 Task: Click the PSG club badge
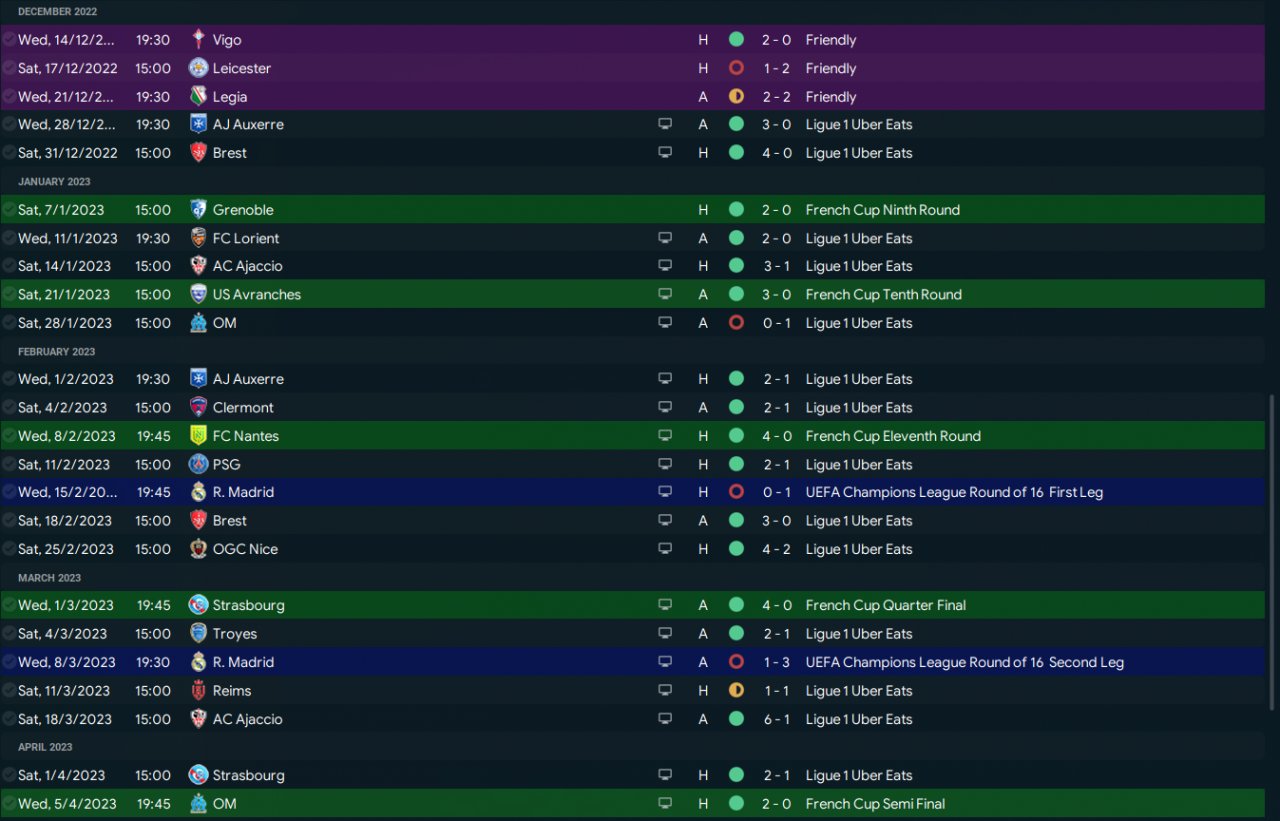pyautogui.click(x=198, y=464)
